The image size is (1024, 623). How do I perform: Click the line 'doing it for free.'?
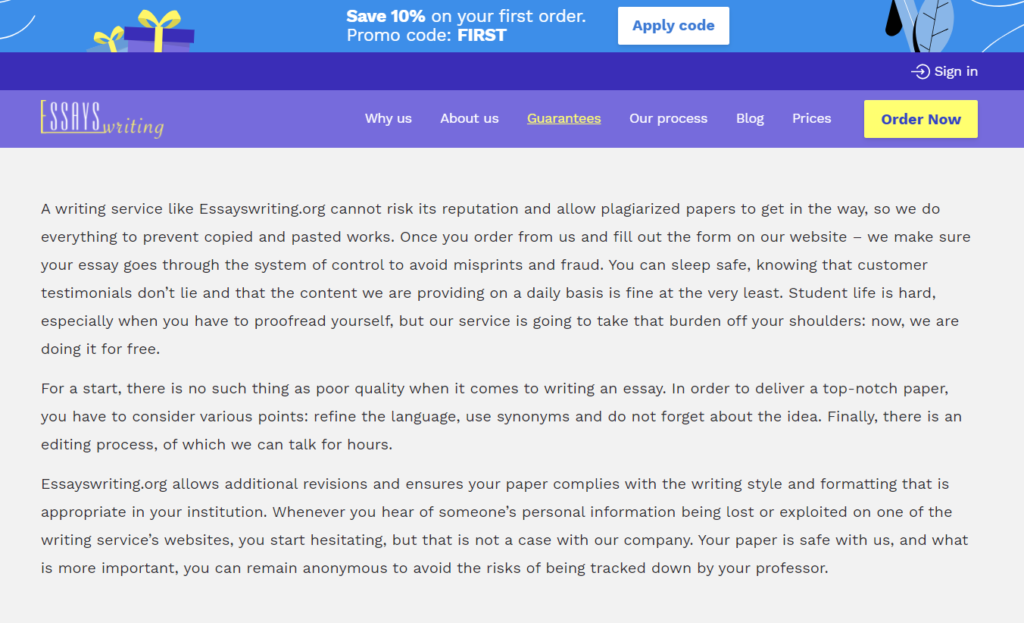tap(100, 349)
